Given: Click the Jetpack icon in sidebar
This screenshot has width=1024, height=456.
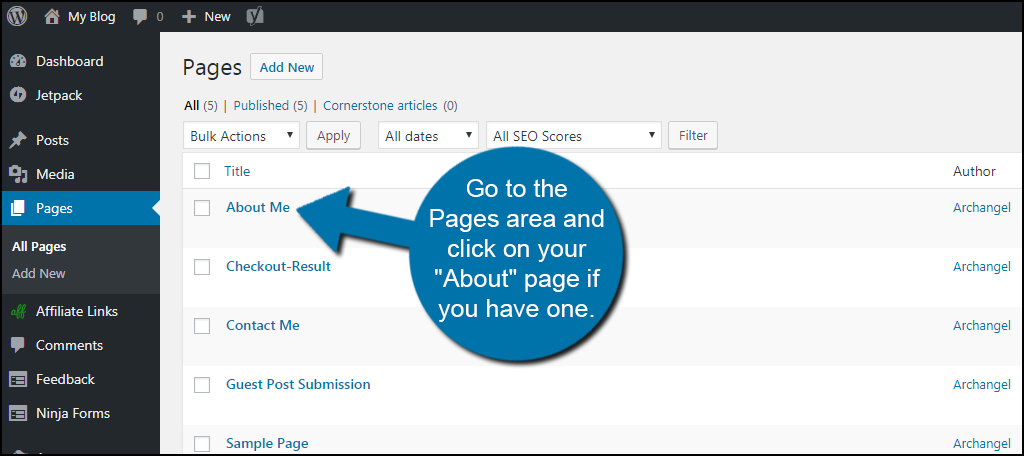Looking at the screenshot, I should [x=18, y=95].
